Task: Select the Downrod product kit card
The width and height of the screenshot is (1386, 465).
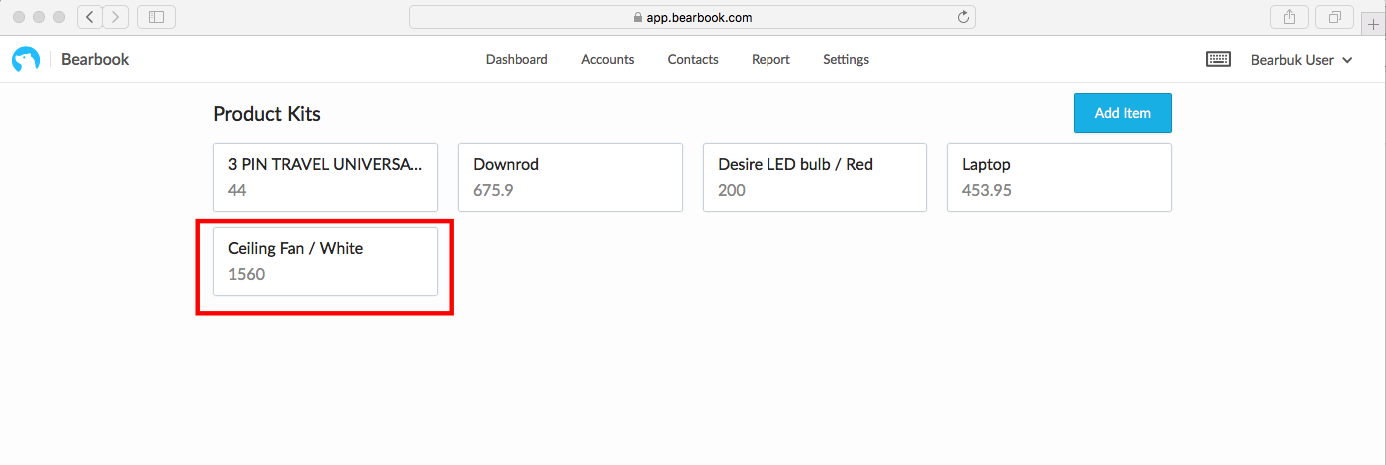Action: [x=570, y=177]
